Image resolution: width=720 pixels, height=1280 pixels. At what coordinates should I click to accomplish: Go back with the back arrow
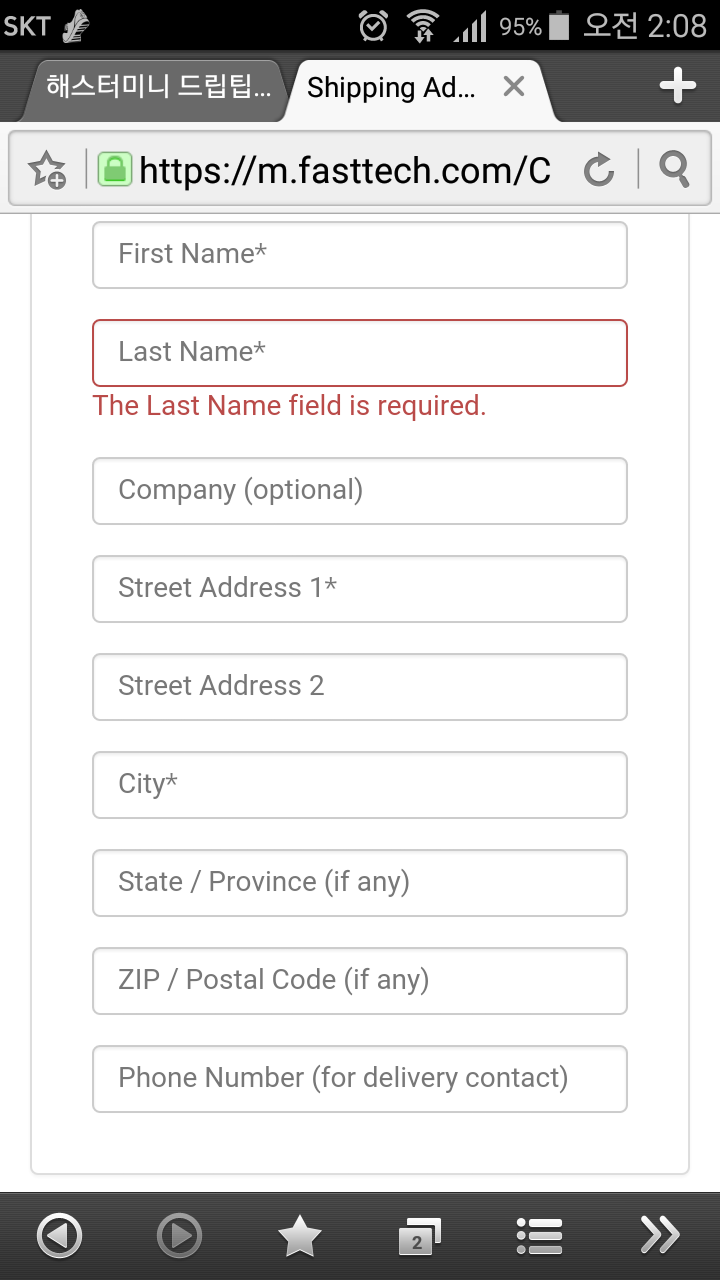(59, 1236)
